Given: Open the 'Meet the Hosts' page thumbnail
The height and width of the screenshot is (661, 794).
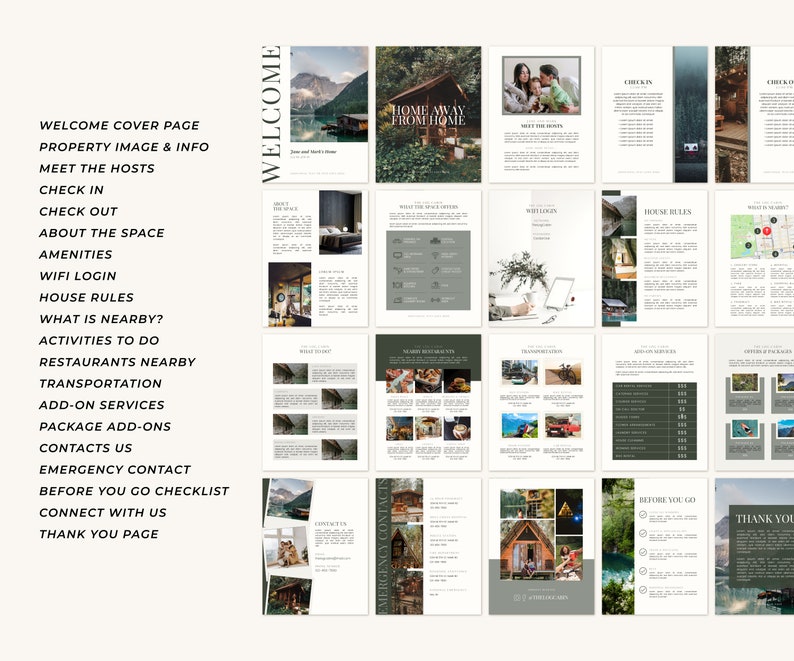Looking at the screenshot, I should [x=541, y=114].
